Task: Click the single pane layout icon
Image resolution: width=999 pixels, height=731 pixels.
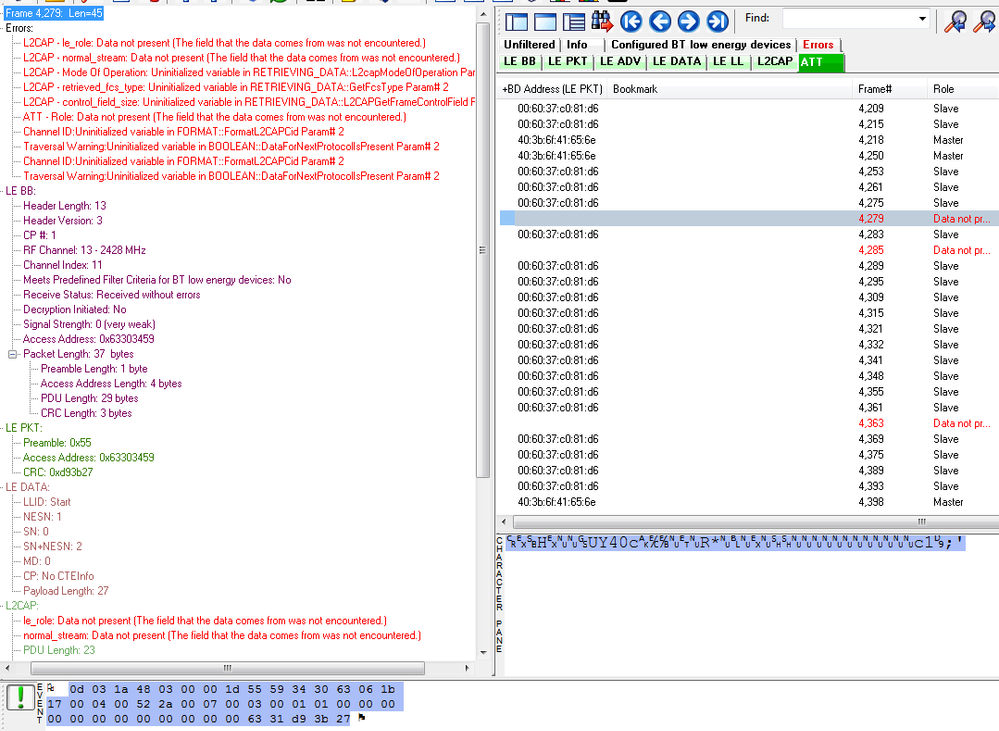Action: pos(545,22)
